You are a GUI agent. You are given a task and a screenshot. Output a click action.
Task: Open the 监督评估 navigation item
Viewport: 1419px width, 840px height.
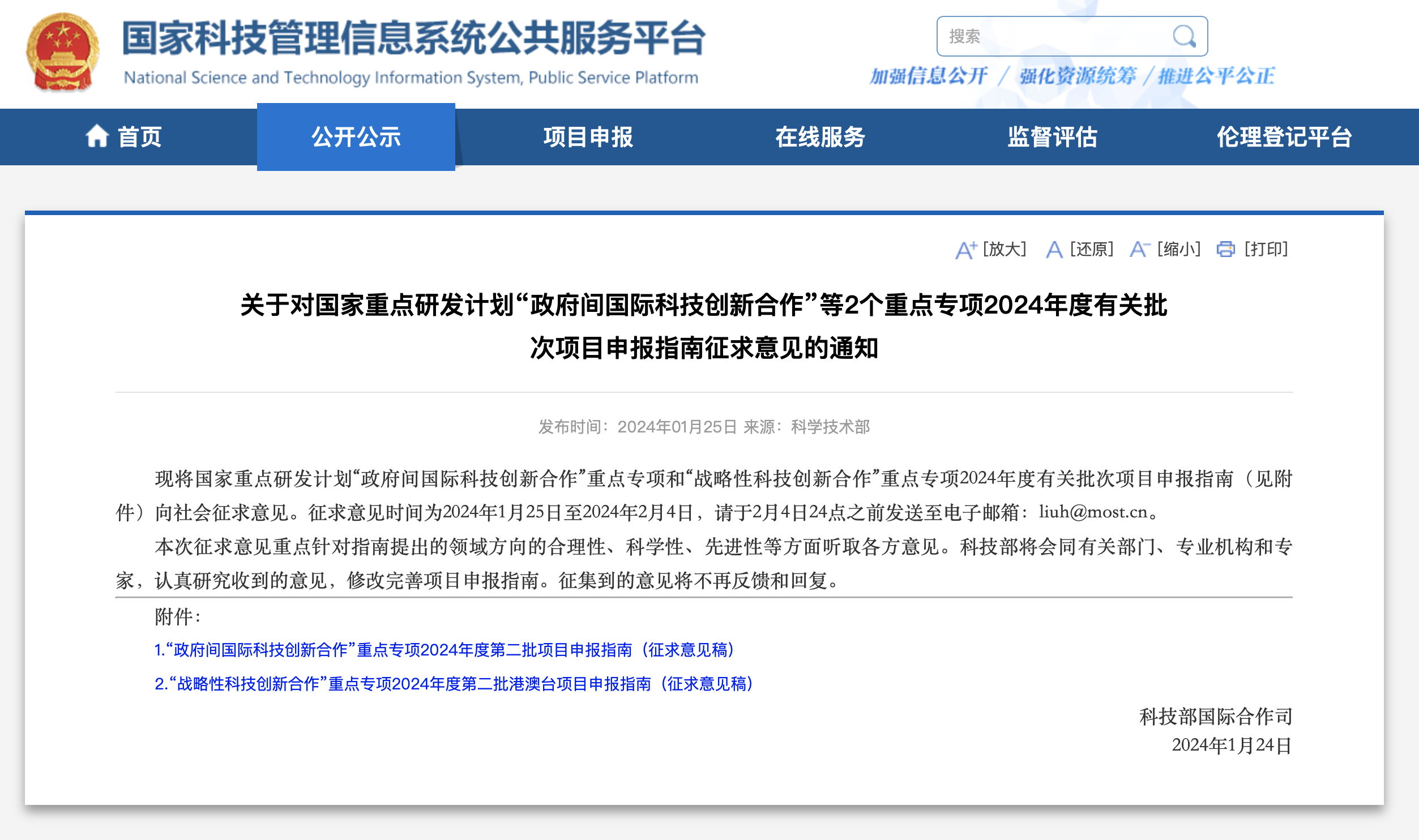[x=1053, y=137]
